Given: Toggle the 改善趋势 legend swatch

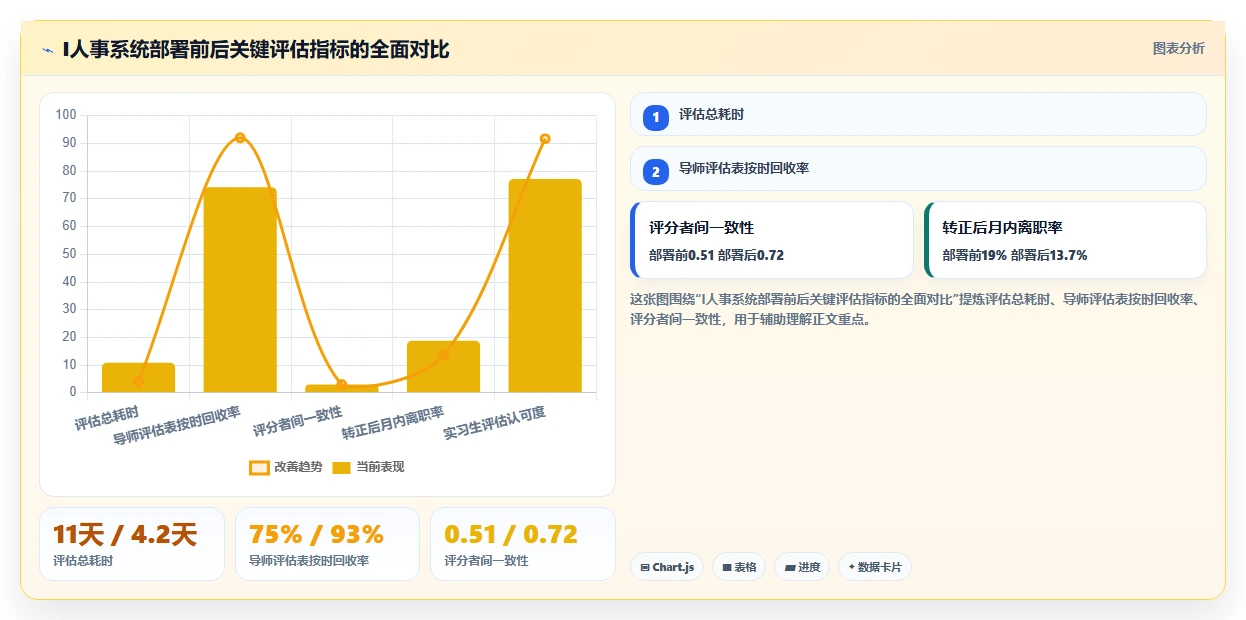Looking at the screenshot, I should click(x=259, y=467).
